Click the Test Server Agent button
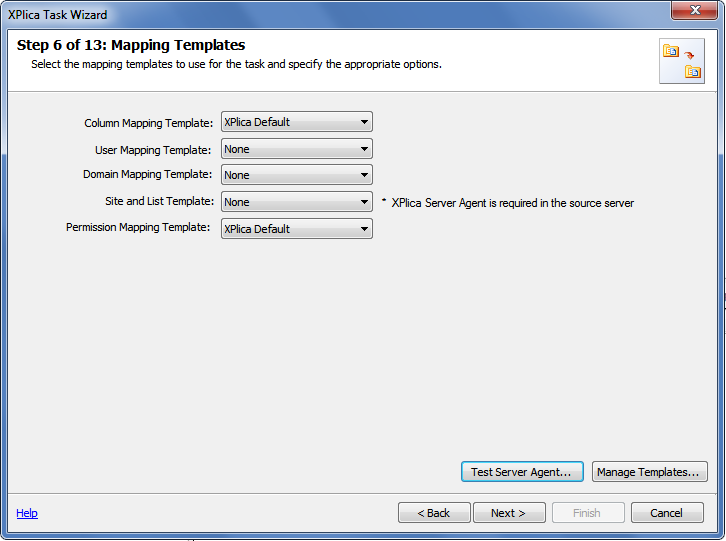Image resolution: width=726 pixels, height=541 pixels. (522, 472)
